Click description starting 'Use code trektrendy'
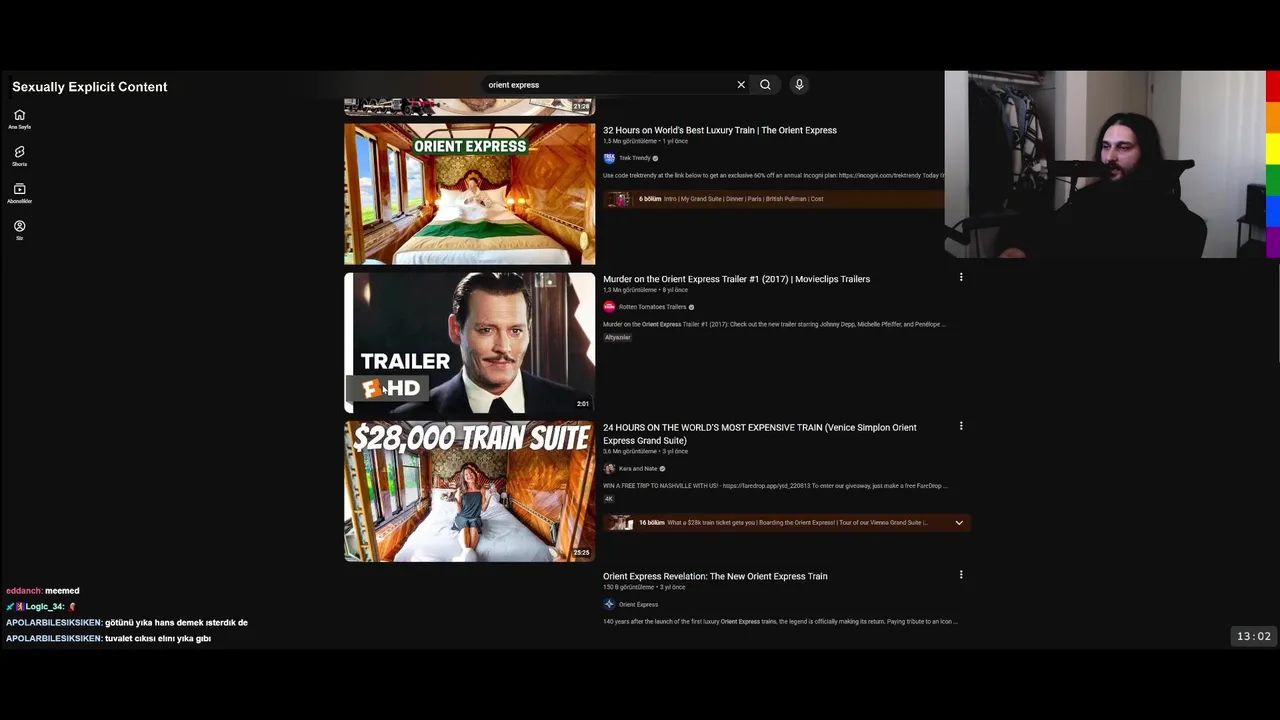This screenshot has height=720, width=1280. click(773, 176)
